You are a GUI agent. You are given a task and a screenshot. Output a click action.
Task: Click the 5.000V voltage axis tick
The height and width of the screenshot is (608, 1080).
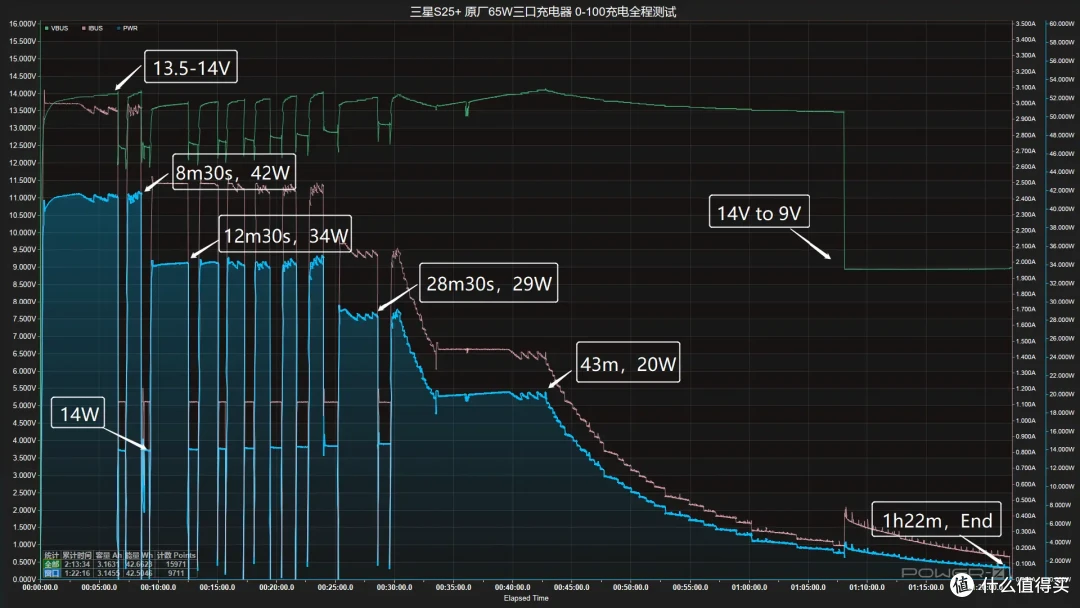[x=24, y=406]
